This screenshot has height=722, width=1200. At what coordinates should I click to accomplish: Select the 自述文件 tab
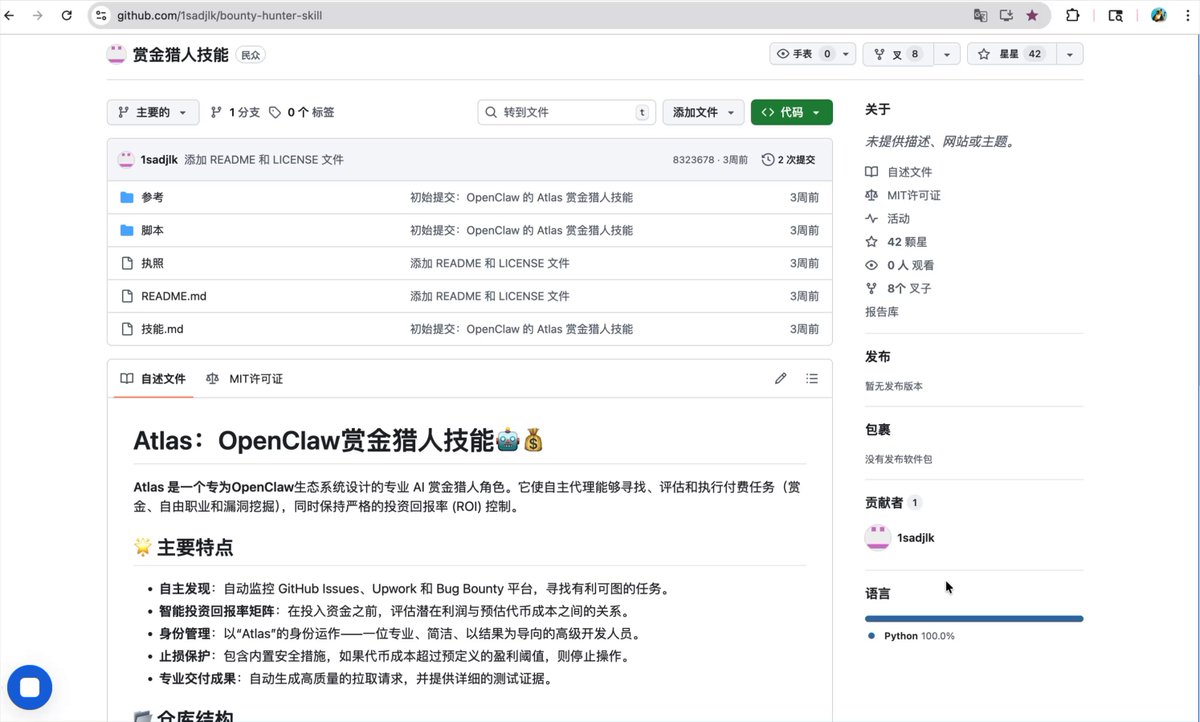(152, 378)
